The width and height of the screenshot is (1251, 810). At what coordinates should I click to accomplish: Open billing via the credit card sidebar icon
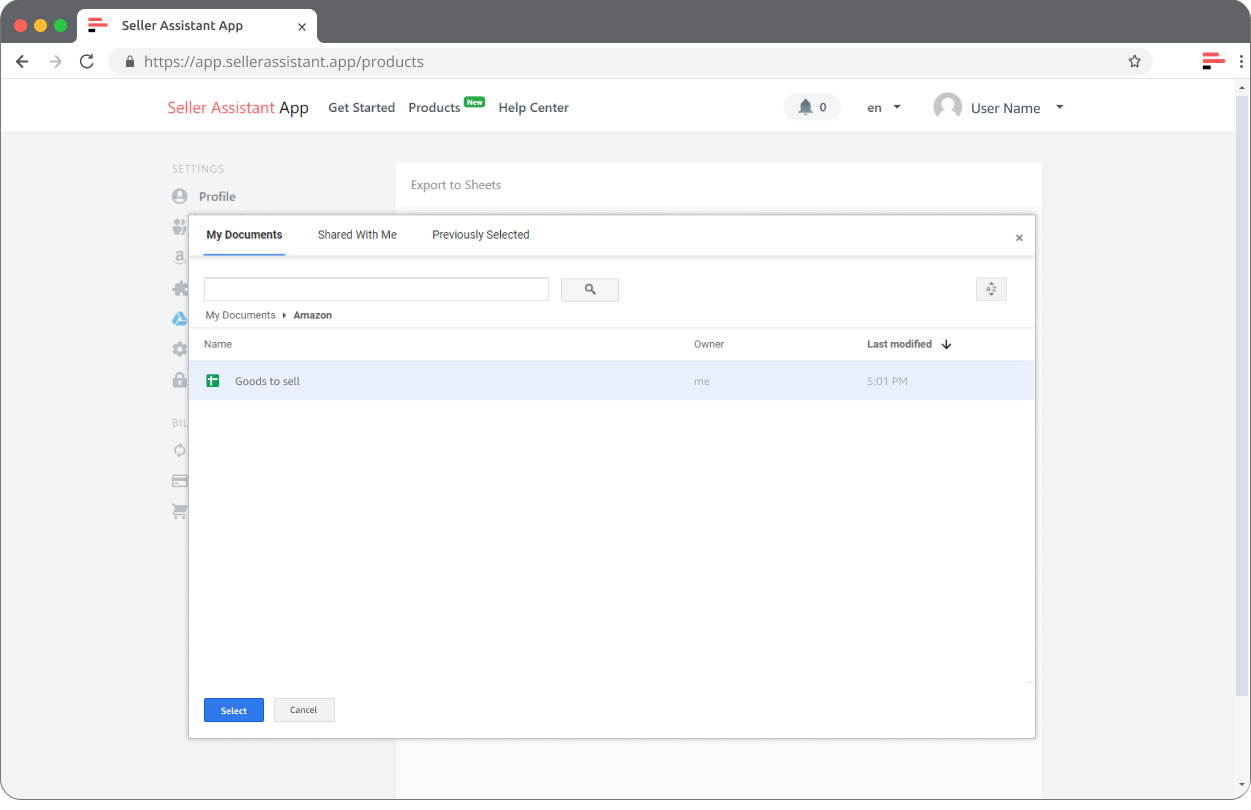point(179,480)
